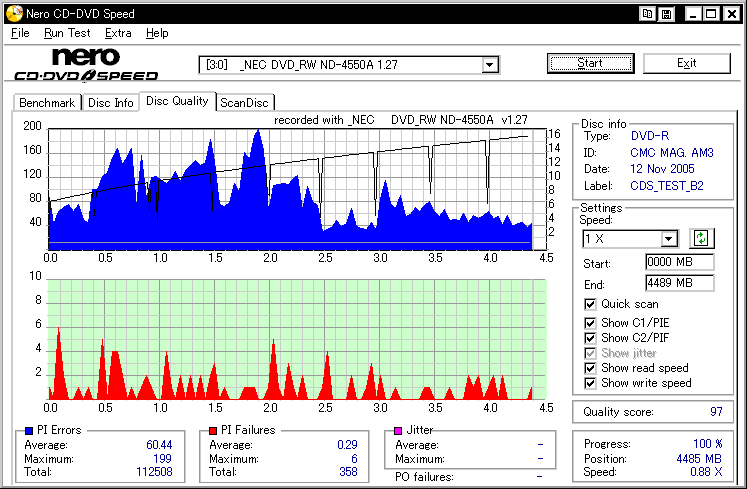
Task: Switch to the Benchmark tab
Action: [x=47, y=103]
